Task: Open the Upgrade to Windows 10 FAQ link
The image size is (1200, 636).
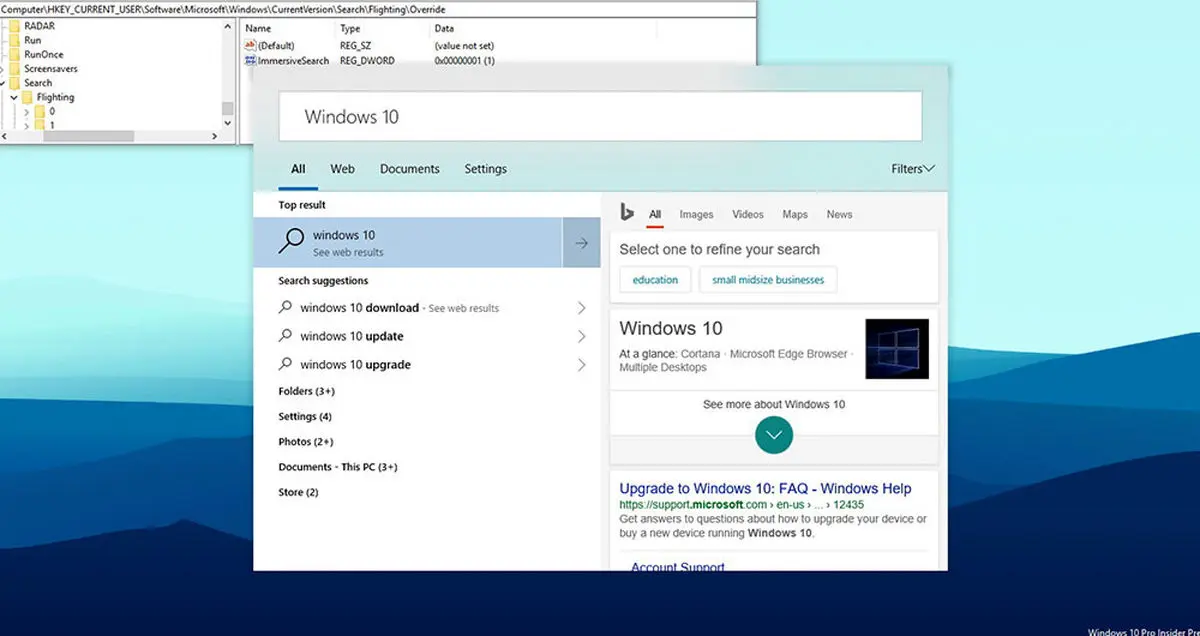Action: point(765,489)
